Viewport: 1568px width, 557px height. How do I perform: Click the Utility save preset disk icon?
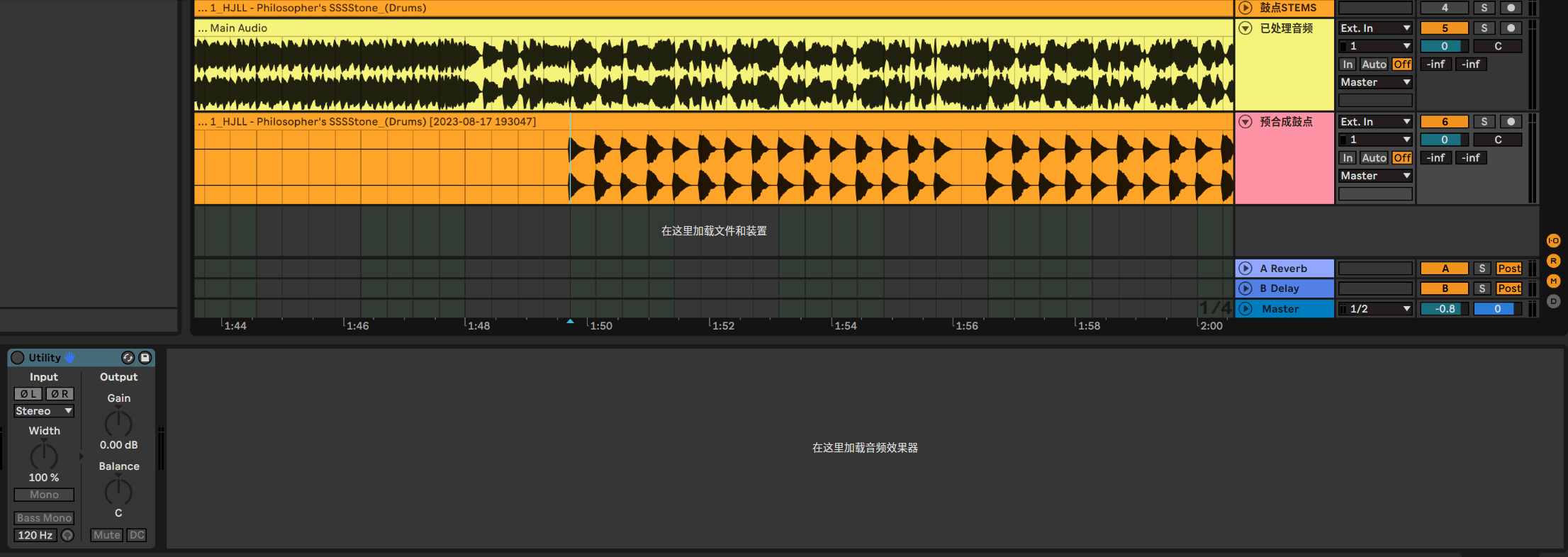[145, 358]
